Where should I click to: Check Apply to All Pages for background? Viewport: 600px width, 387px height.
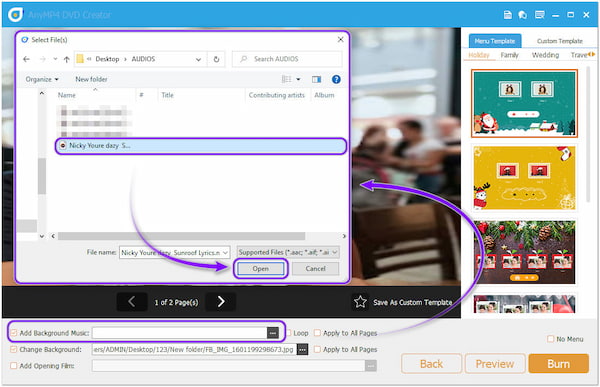point(317,349)
